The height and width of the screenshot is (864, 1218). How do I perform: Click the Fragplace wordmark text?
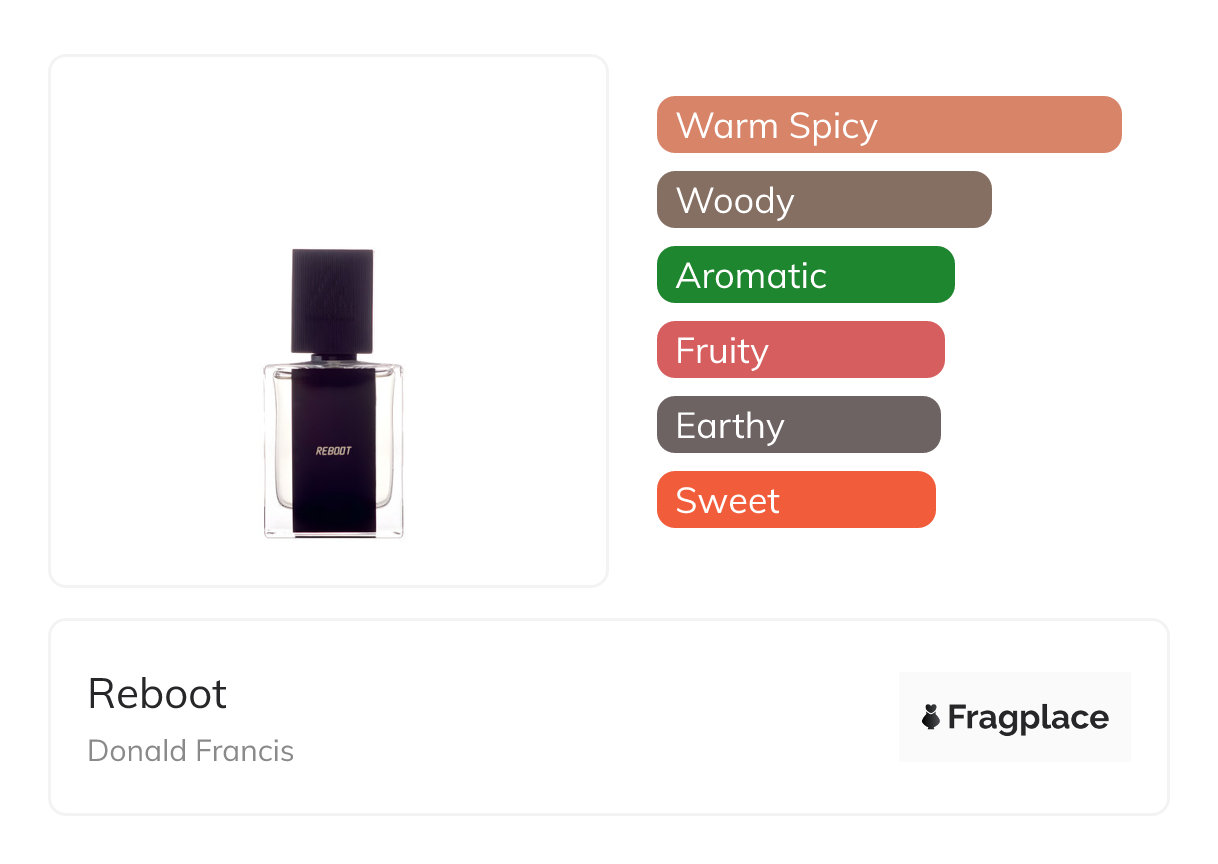1028,717
